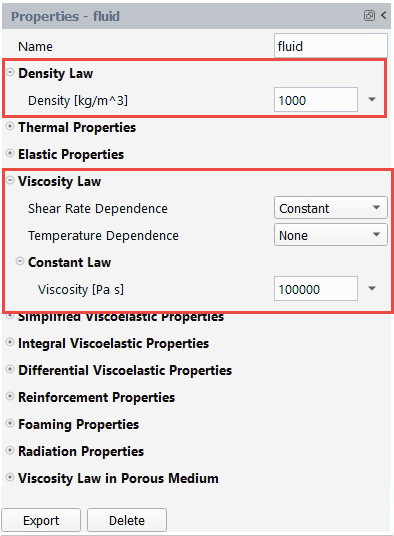Collapse the Density Law section

click(10, 72)
